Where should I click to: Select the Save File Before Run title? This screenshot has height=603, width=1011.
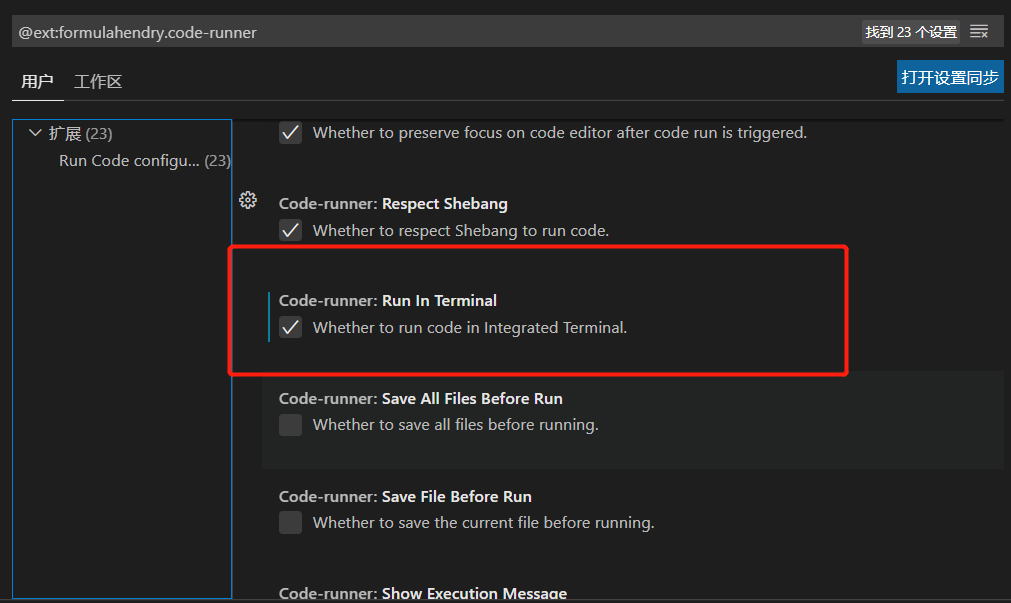tap(405, 496)
